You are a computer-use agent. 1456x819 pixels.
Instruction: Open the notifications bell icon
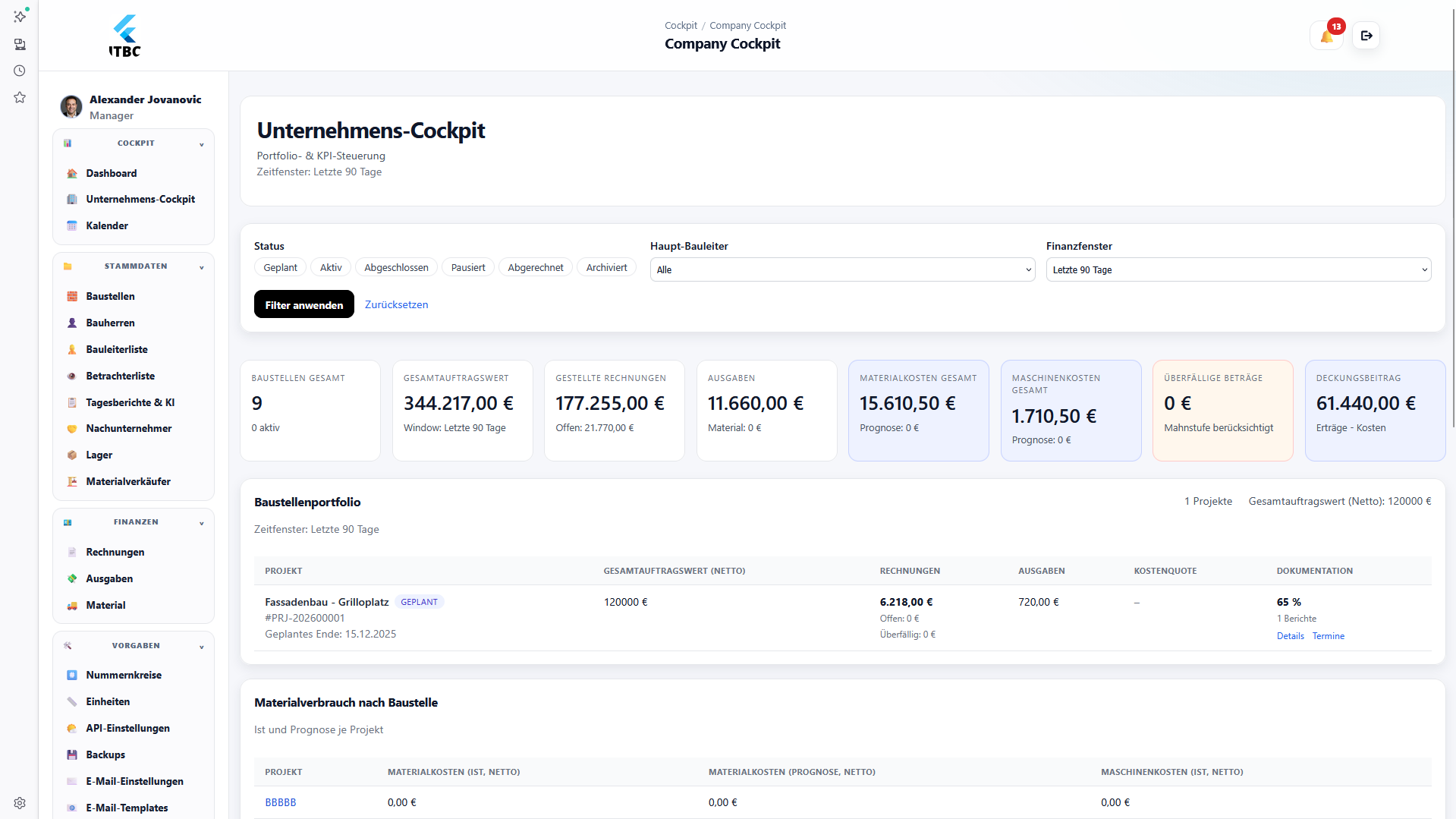pos(1326,36)
